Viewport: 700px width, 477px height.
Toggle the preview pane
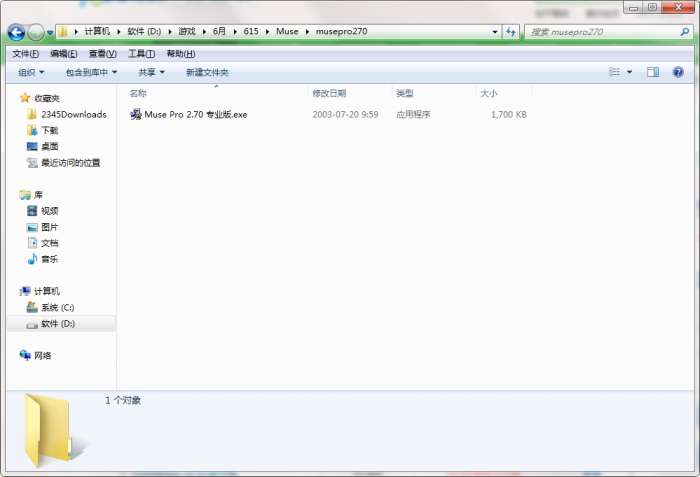(x=653, y=72)
